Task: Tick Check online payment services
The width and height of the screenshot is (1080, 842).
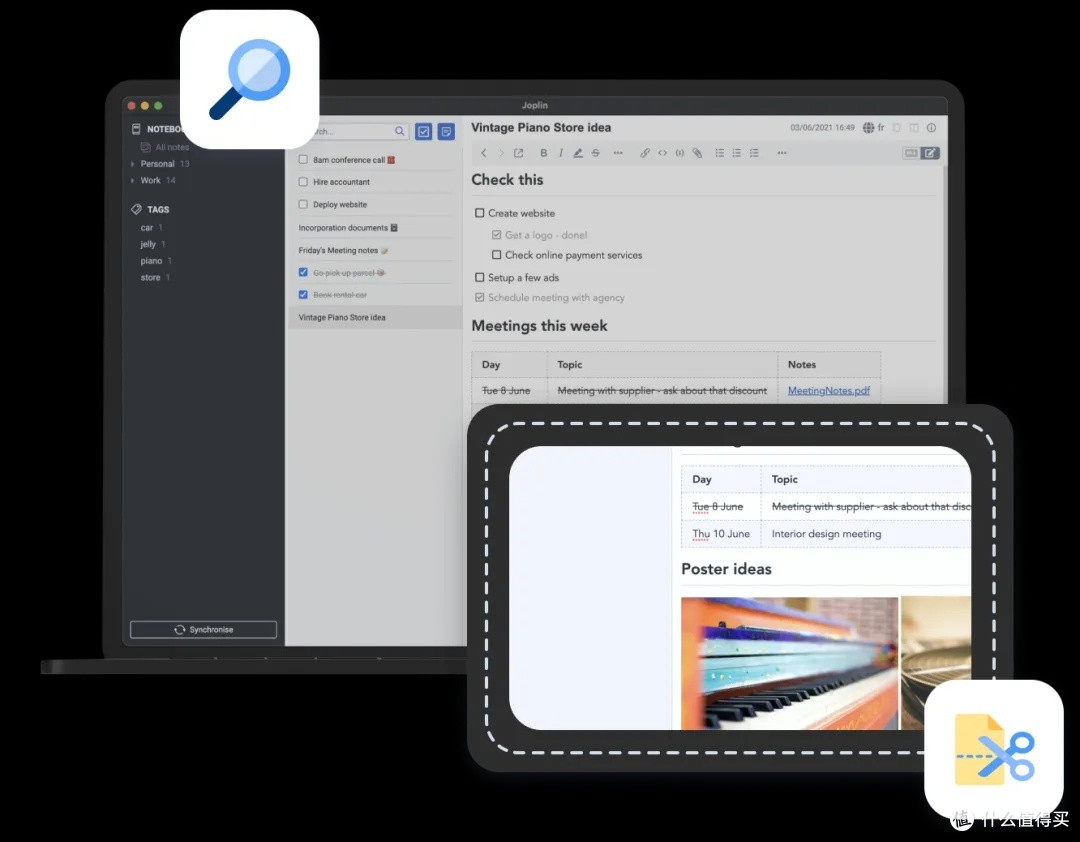Action: (x=496, y=255)
